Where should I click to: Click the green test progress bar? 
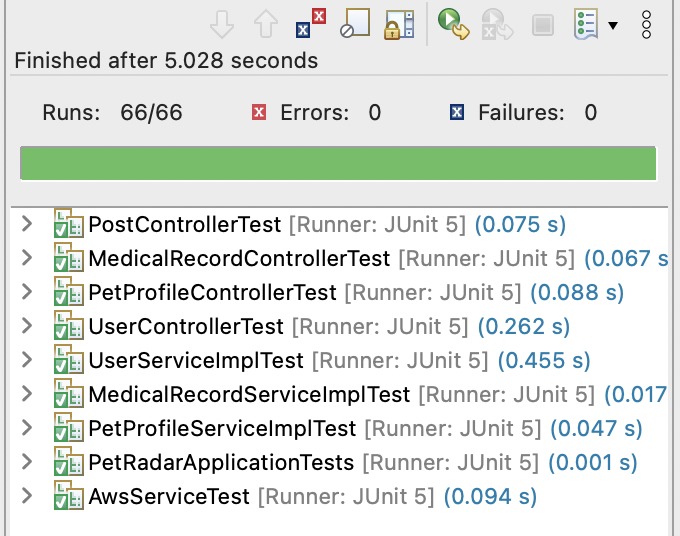tap(338, 163)
